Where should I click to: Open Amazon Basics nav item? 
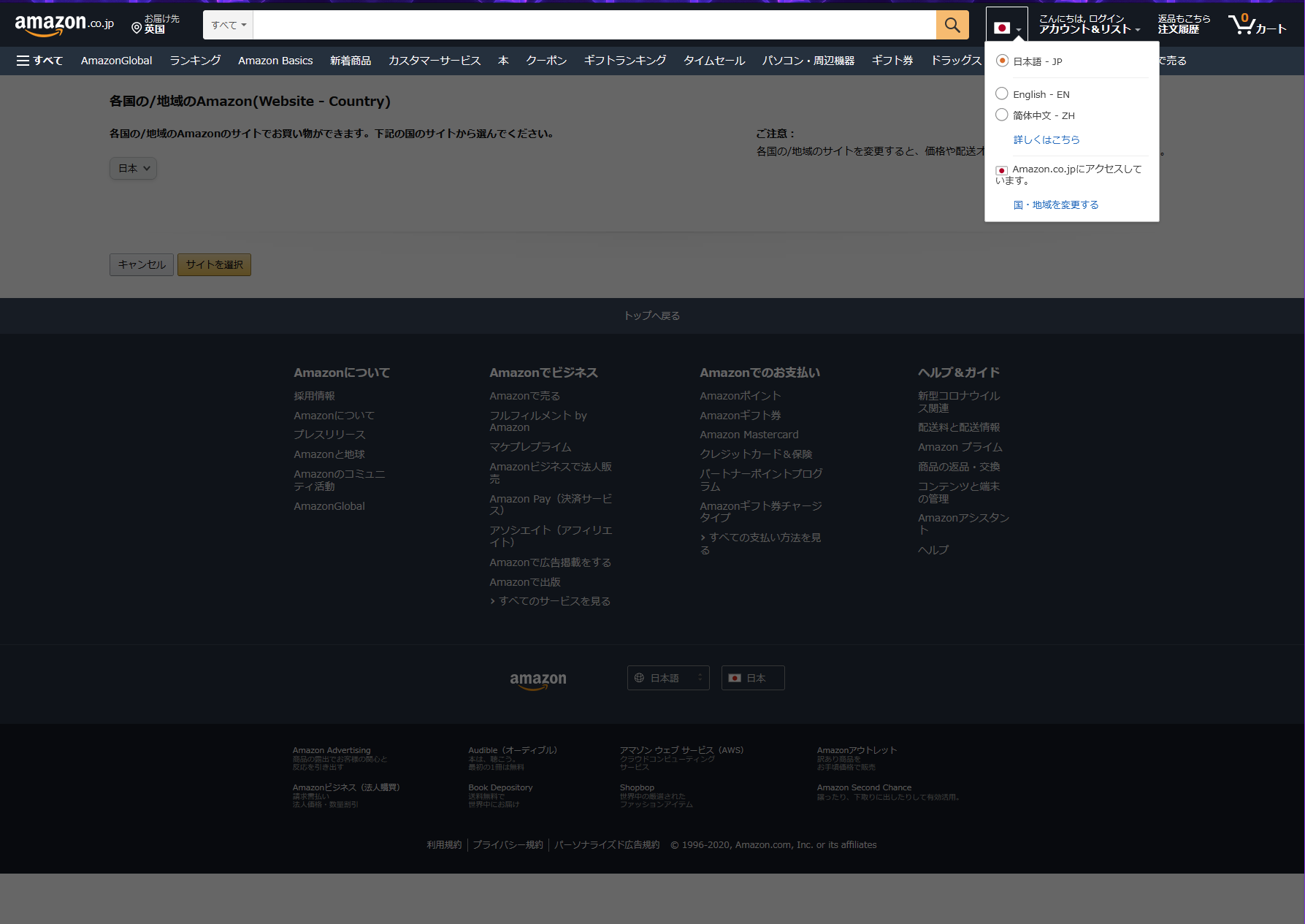click(275, 61)
